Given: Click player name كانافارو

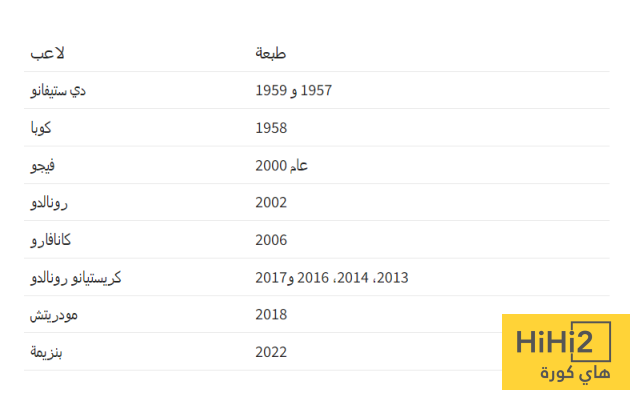Looking at the screenshot, I should 51,240.
